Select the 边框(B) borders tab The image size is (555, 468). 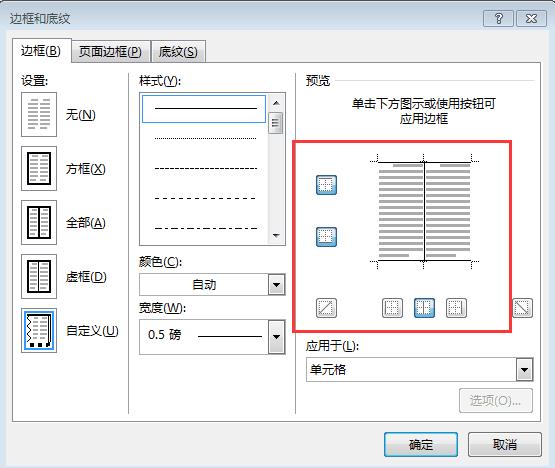(x=41, y=51)
